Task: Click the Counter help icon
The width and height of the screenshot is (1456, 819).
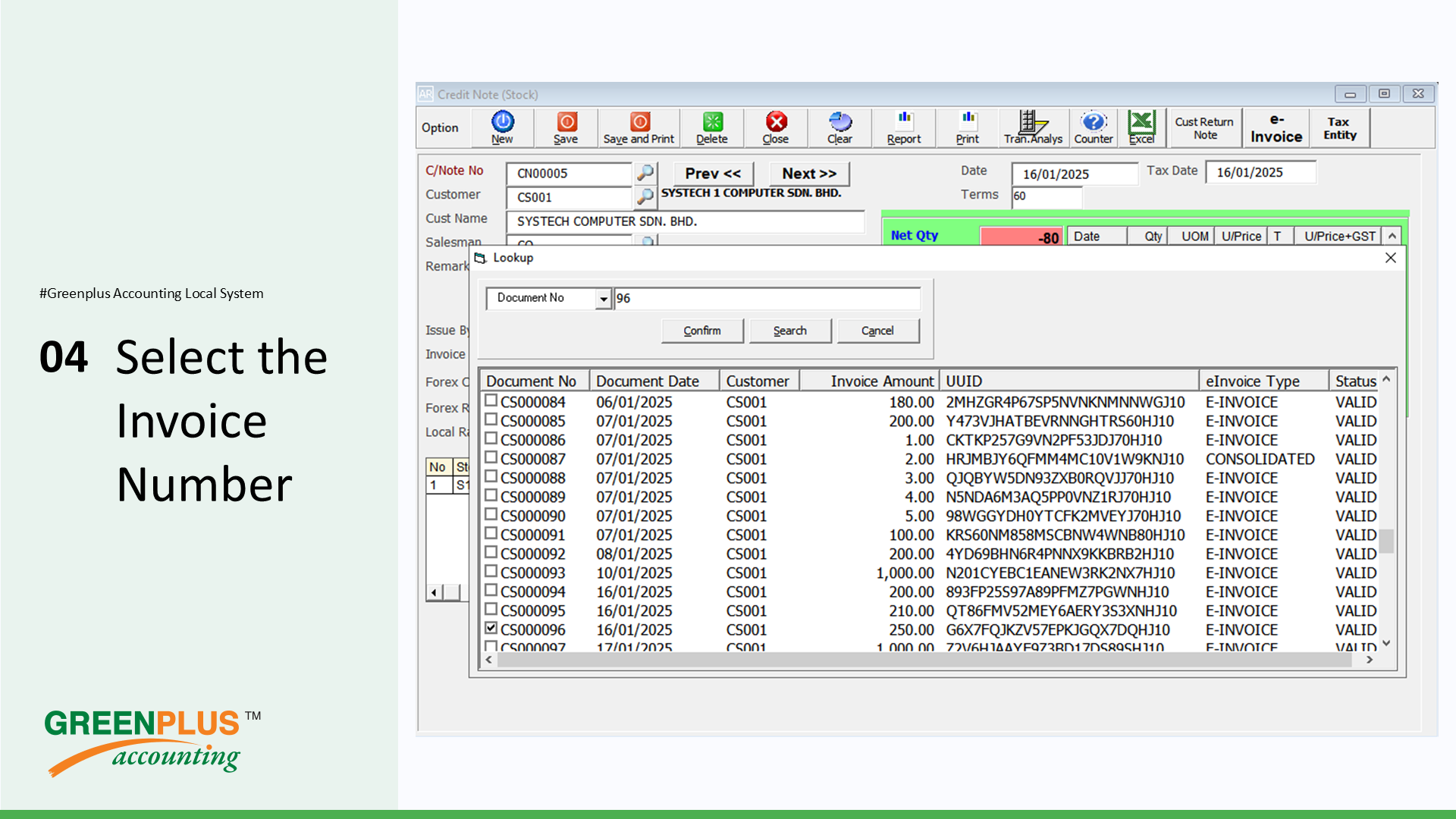Action: 1094,127
